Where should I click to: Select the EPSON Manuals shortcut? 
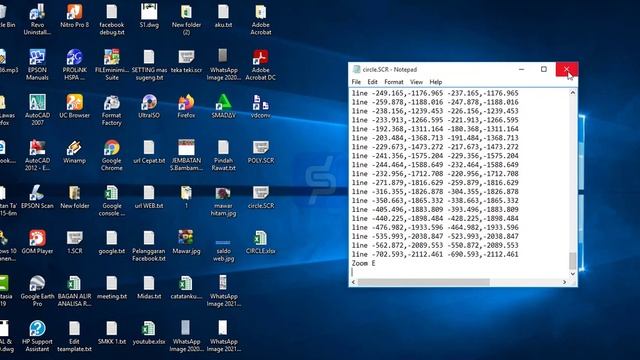pos(37,65)
